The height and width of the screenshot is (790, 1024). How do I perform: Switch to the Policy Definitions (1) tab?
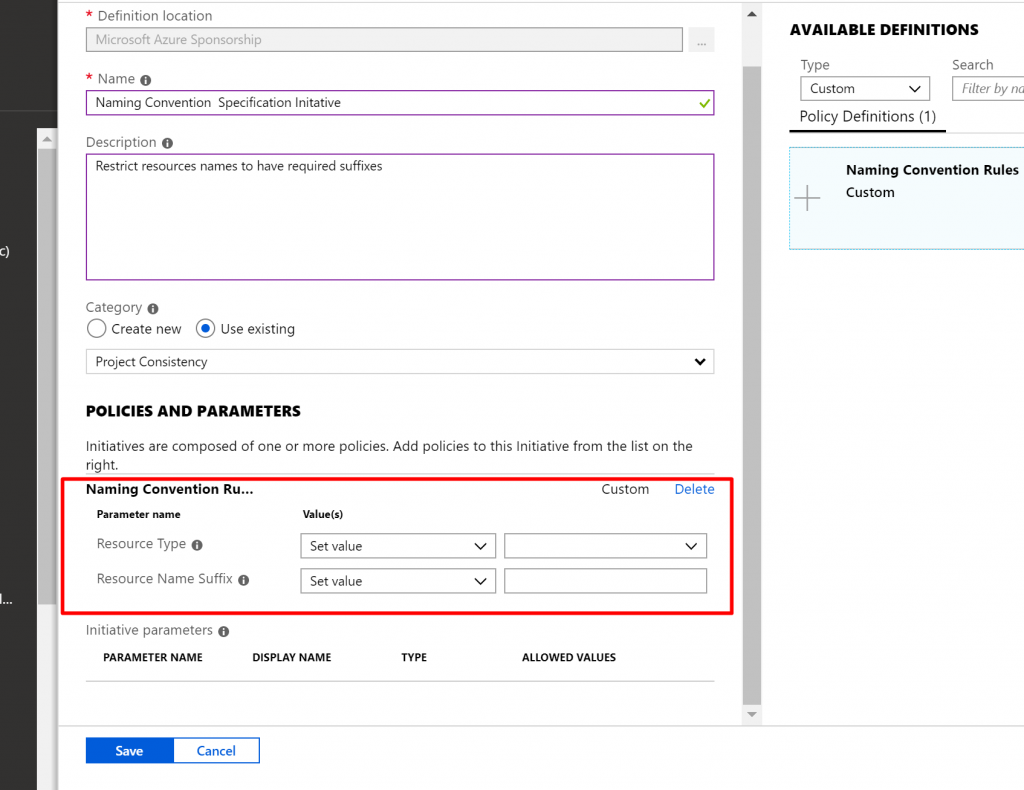[x=867, y=117]
